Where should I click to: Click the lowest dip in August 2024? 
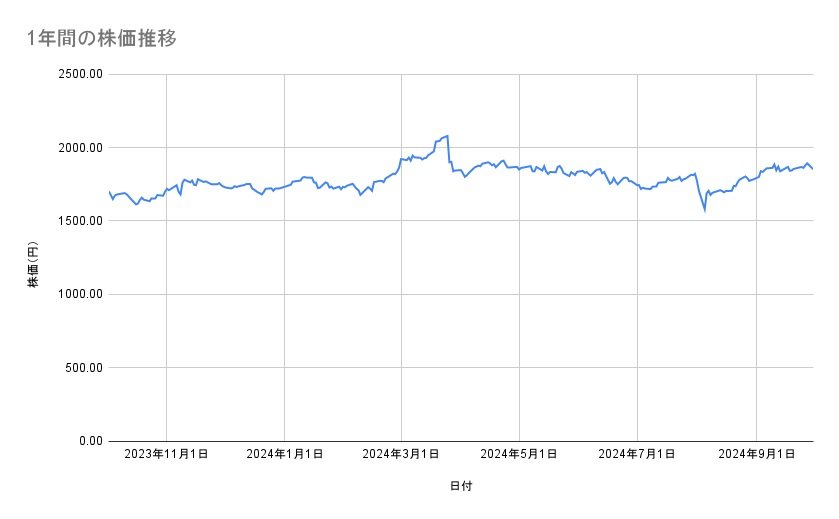tap(704, 209)
